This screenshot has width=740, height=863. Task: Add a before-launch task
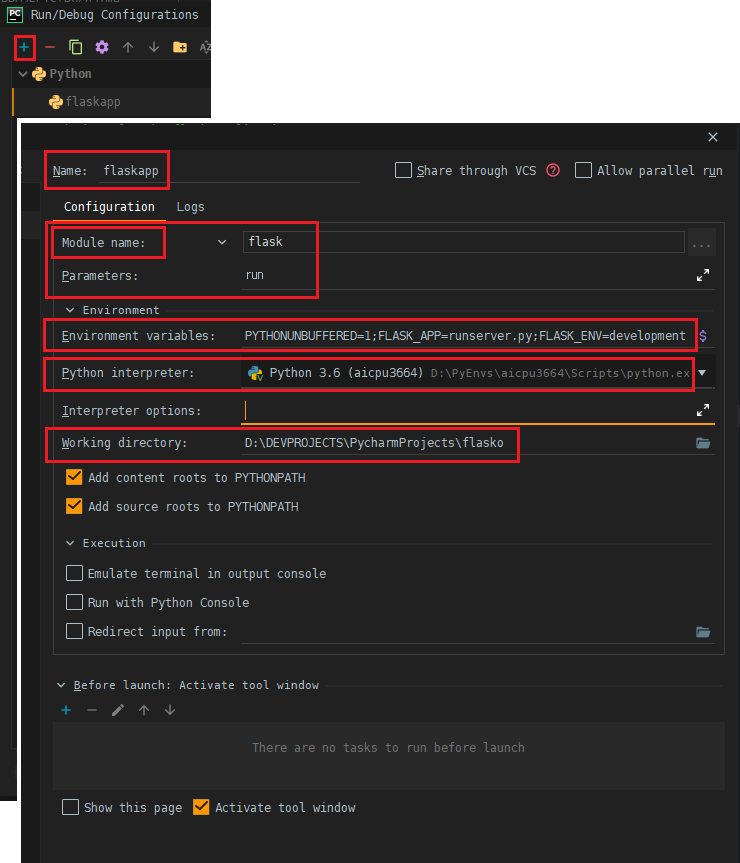tap(66, 710)
